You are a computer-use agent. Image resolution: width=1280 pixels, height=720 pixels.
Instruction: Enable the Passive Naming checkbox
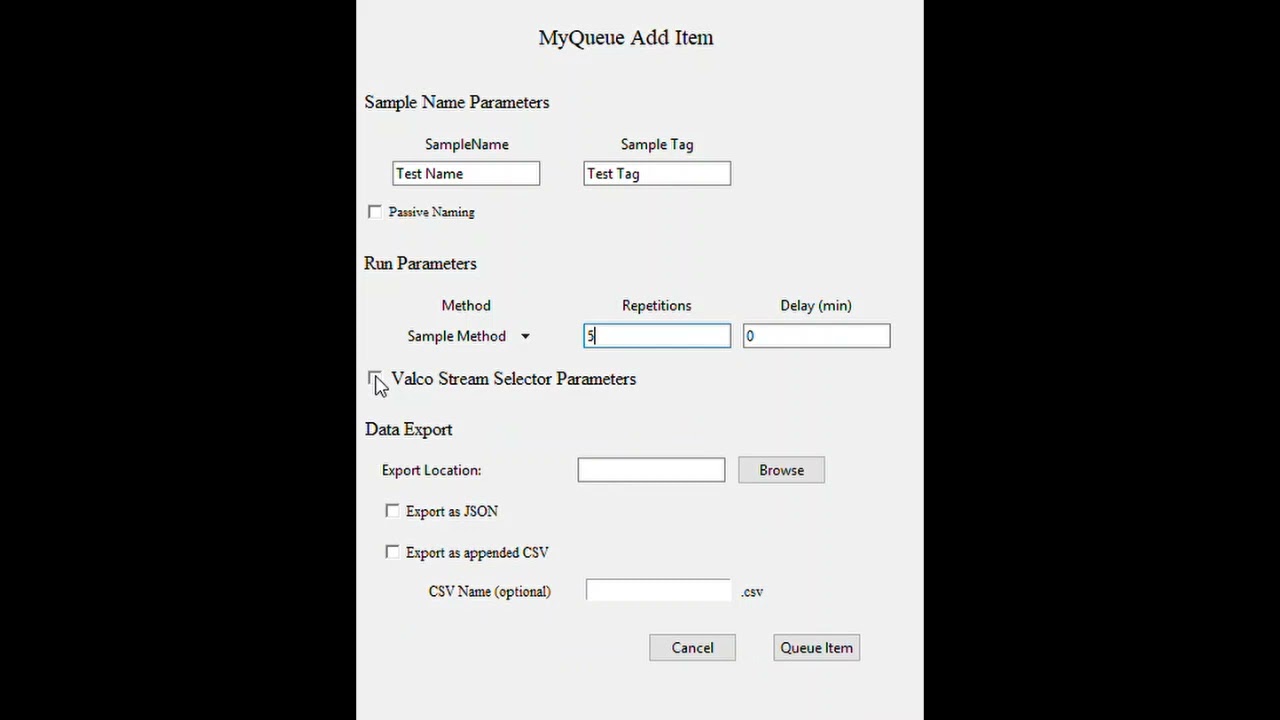[x=375, y=212]
